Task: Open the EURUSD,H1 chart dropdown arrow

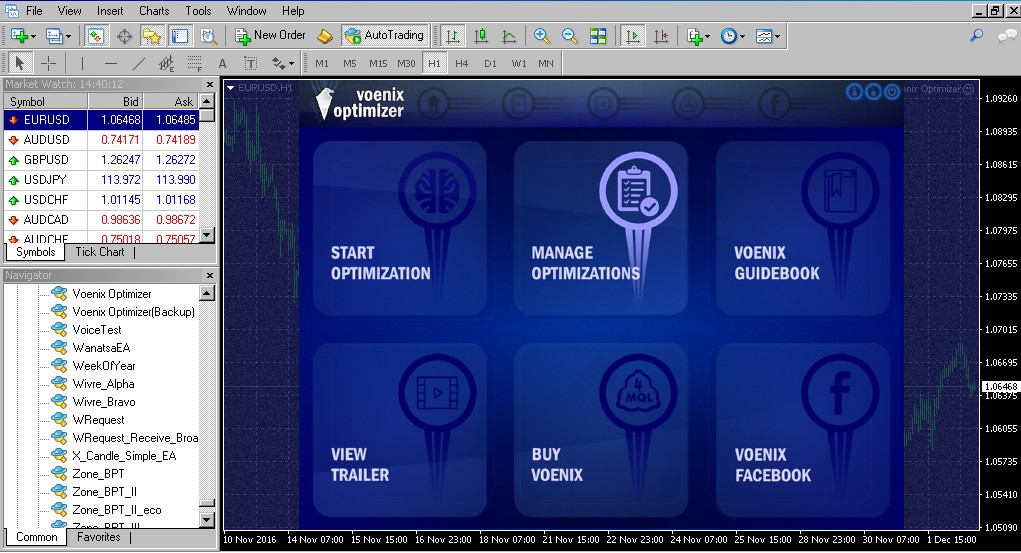Action: [230, 87]
